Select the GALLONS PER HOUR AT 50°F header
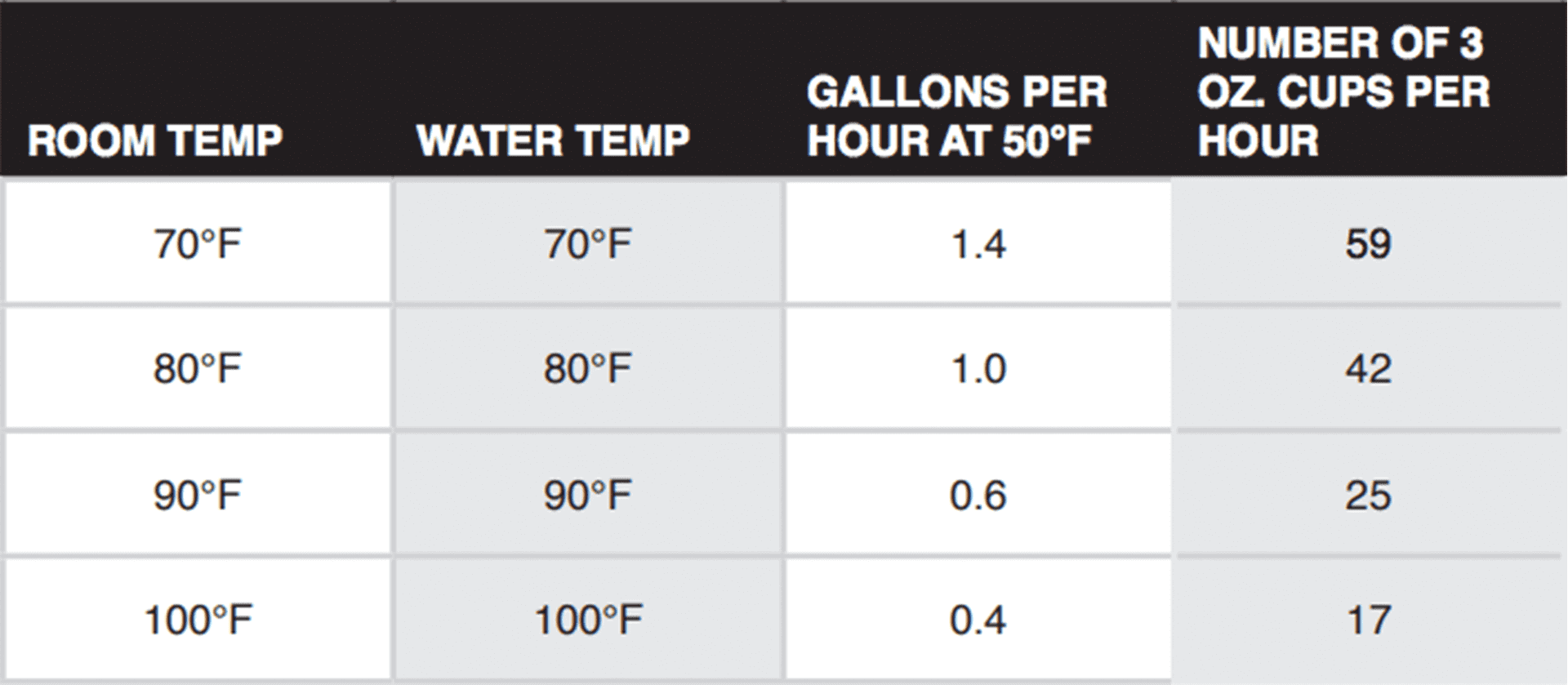This screenshot has height=685, width=1568. [956, 116]
